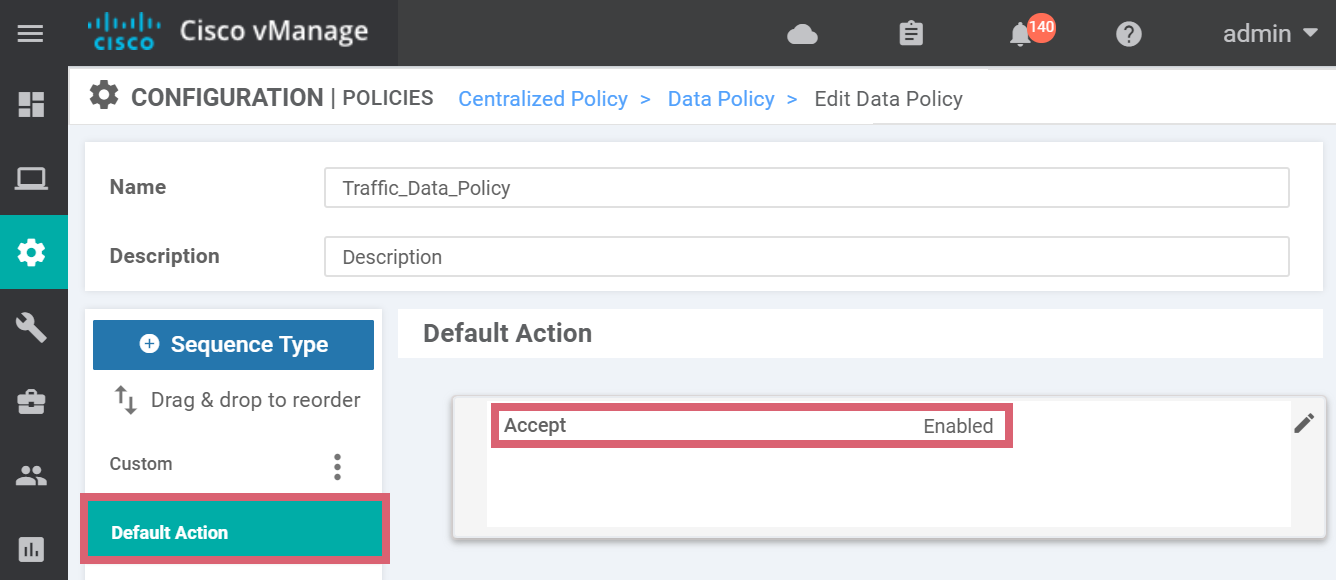
Task: Open the Dashboard from the sidebar
Action: click(x=32, y=105)
